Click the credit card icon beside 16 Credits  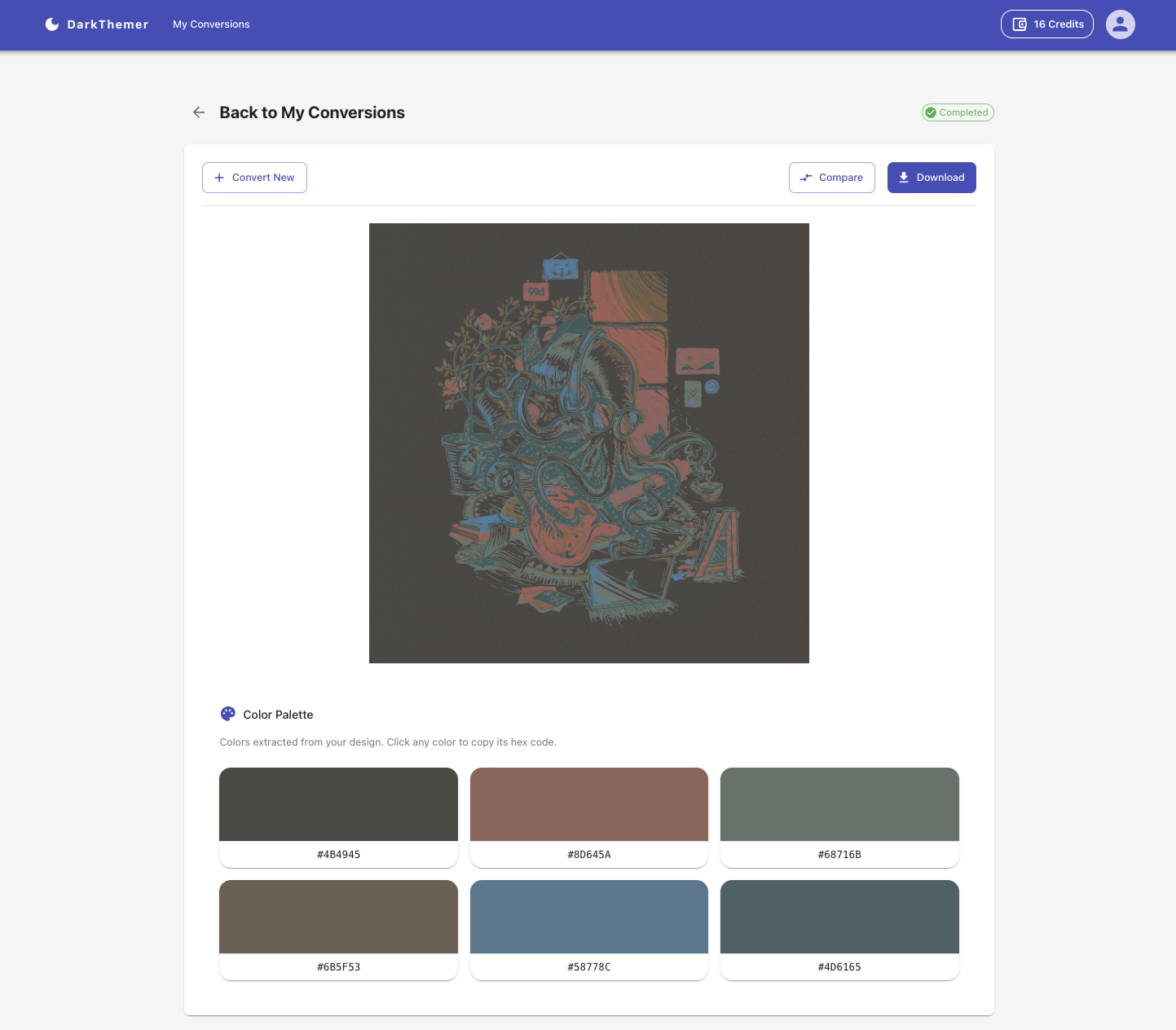1020,24
